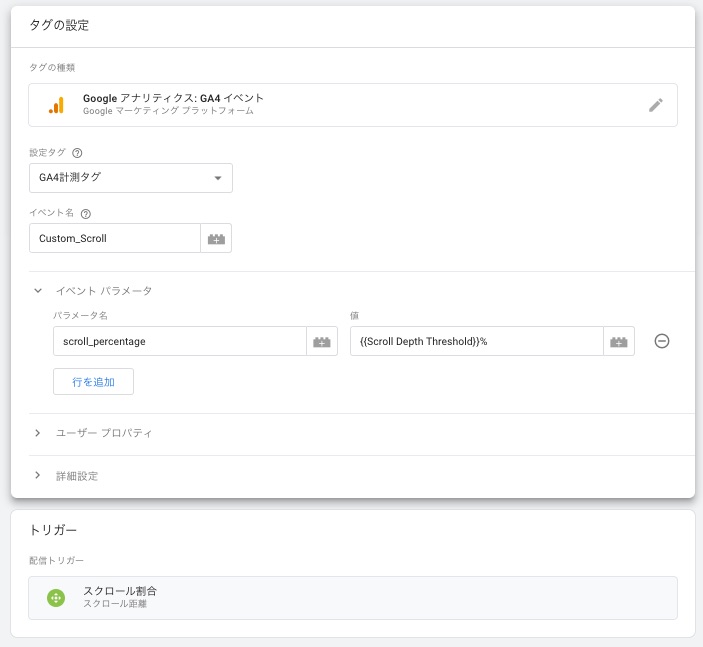Click the {{Scroll Depth Threshold}}% value field
The image size is (703, 647).
coord(476,341)
